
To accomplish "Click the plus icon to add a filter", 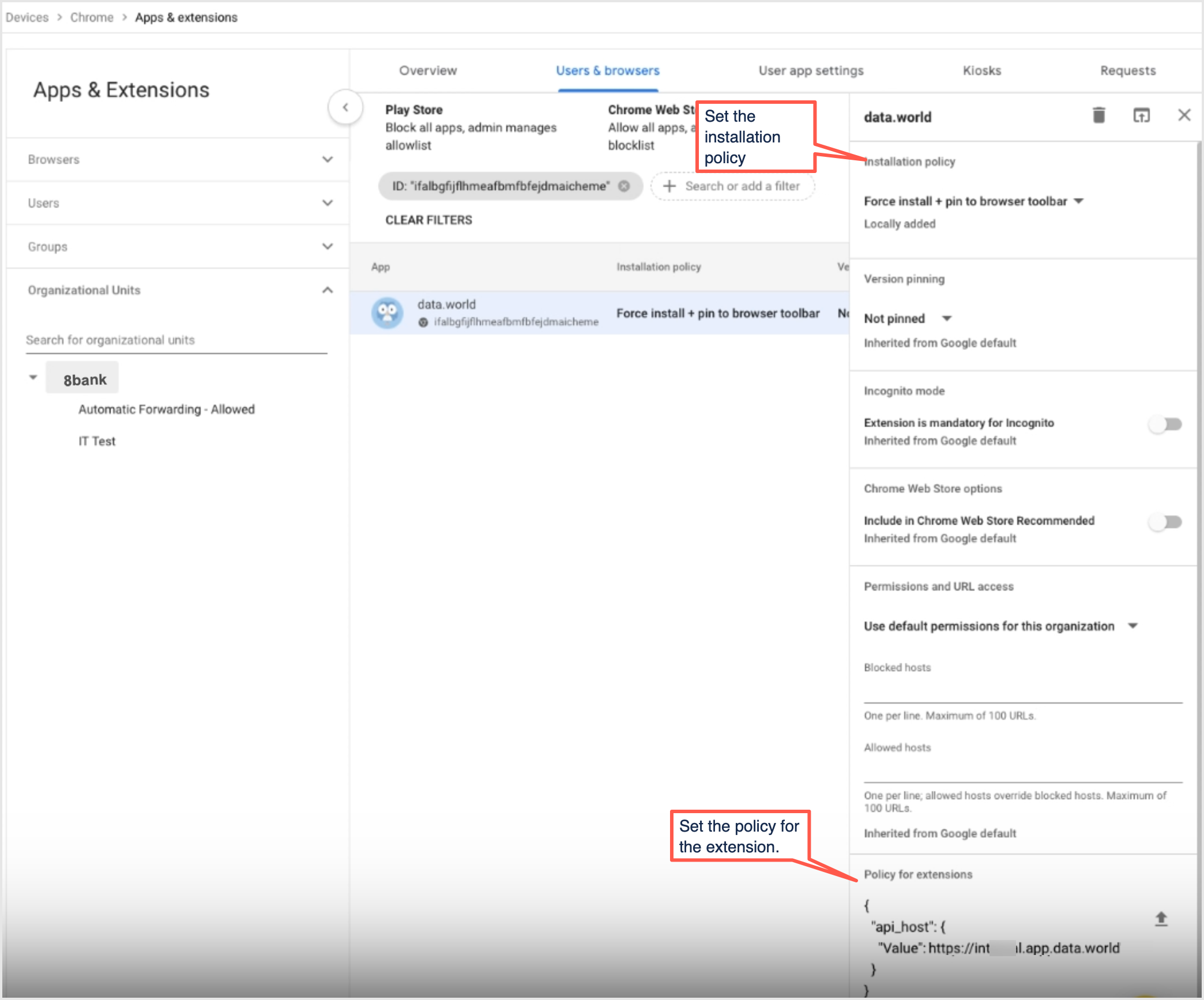I will 669,186.
